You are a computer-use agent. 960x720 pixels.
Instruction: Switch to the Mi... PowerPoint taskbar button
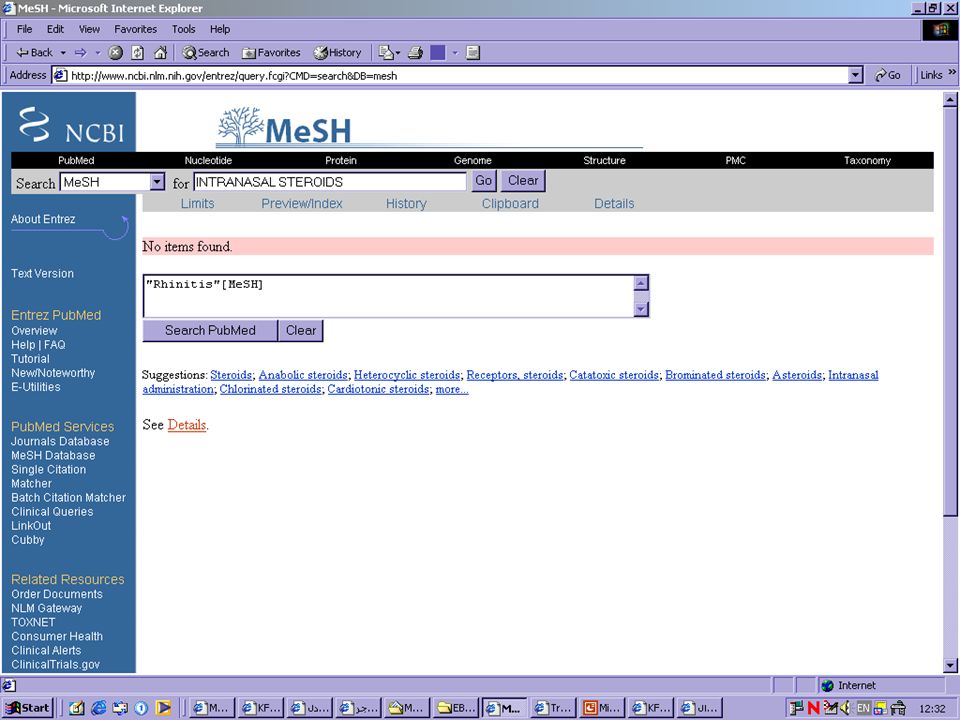(x=602, y=708)
